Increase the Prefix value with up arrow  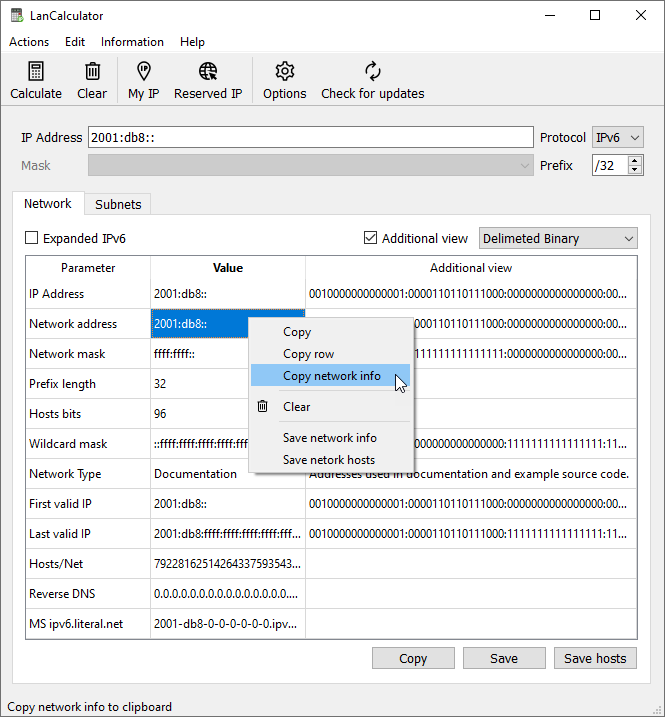[634, 161]
